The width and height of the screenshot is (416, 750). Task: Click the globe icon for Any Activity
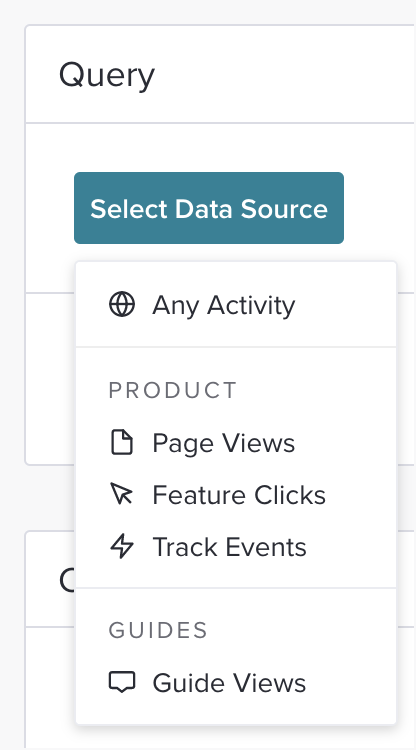(122, 305)
